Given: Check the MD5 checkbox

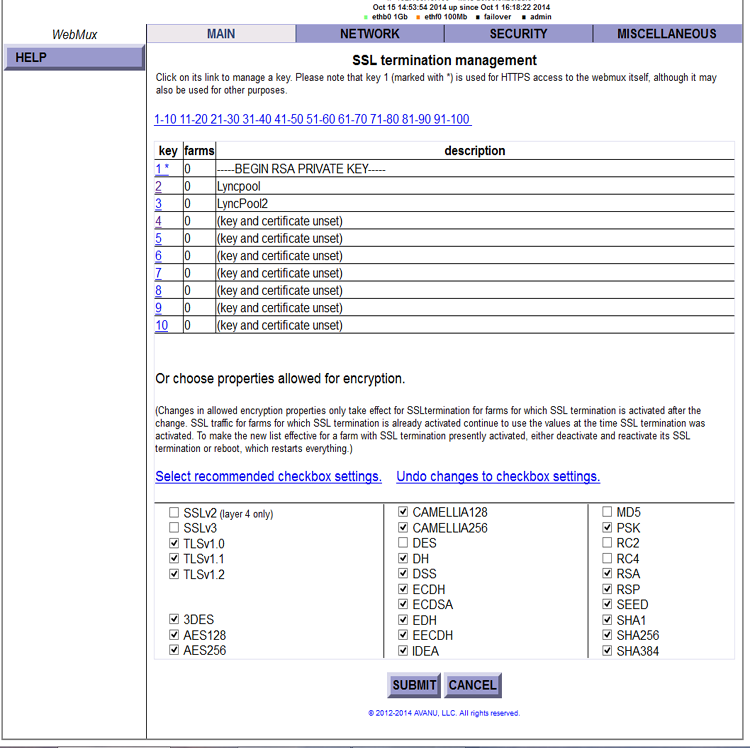Looking at the screenshot, I should [607, 513].
